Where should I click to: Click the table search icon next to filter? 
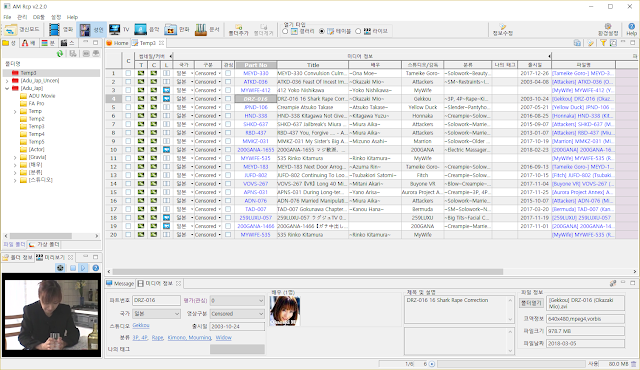tap(613, 43)
